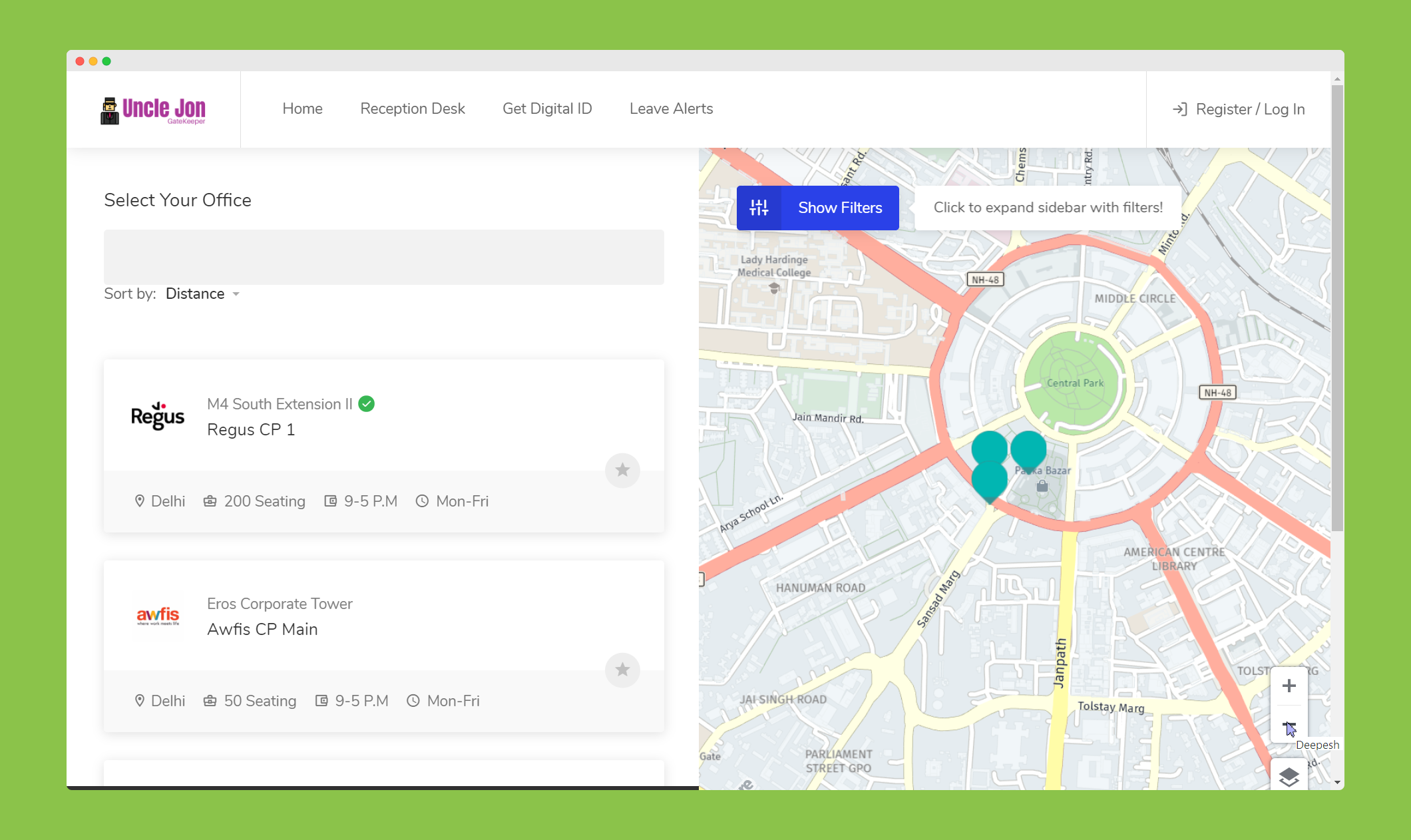Image resolution: width=1411 pixels, height=840 pixels.
Task: Click the awfis company logo
Action: pyautogui.click(x=158, y=616)
